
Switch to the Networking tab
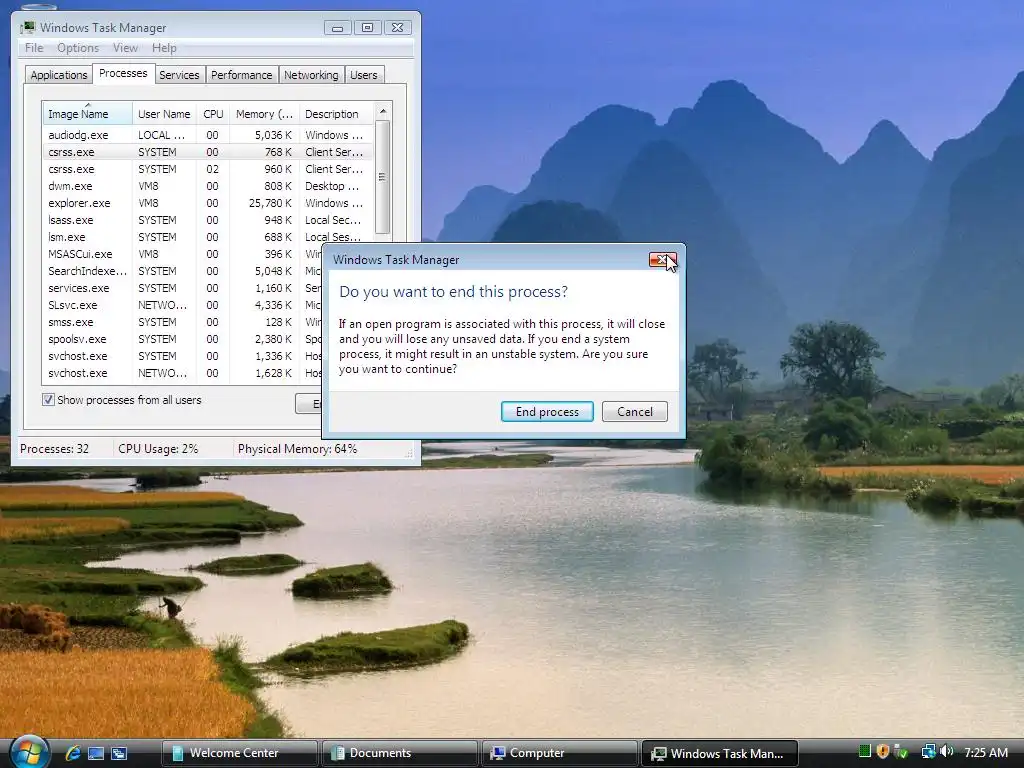[x=311, y=75]
